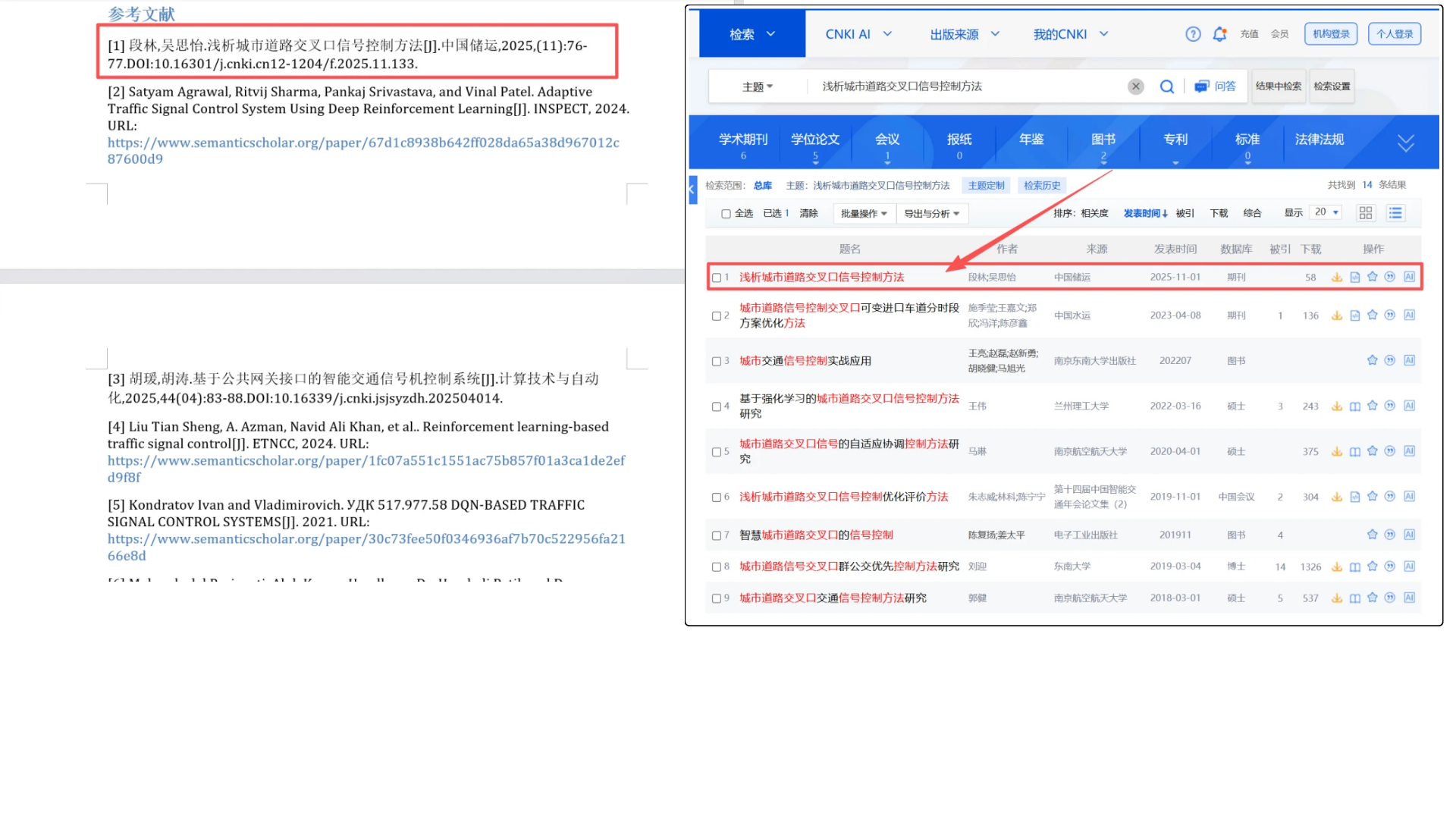Image resolution: width=1456 pixels, height=819 pixels.
Task: Expand the 出版来源 dropdown
Action: (965, 34)
